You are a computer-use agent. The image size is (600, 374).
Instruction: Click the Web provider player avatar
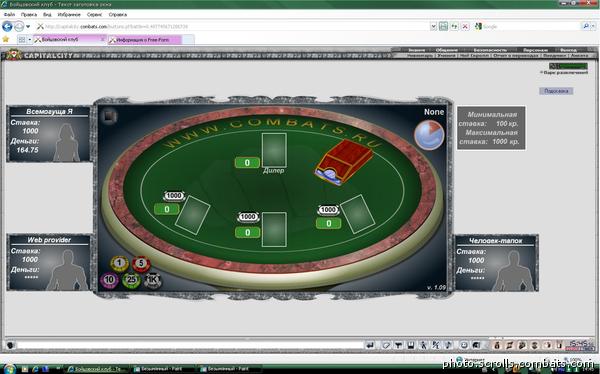point(67,270)
